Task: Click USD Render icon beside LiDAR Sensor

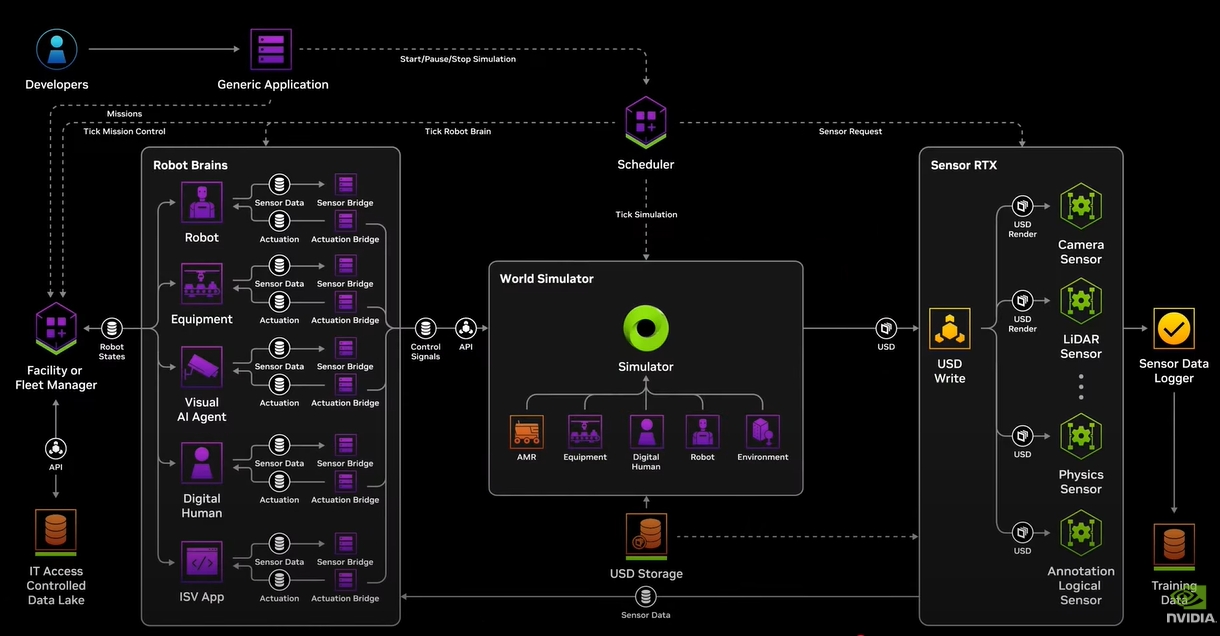Action: tap(1022, 300)
